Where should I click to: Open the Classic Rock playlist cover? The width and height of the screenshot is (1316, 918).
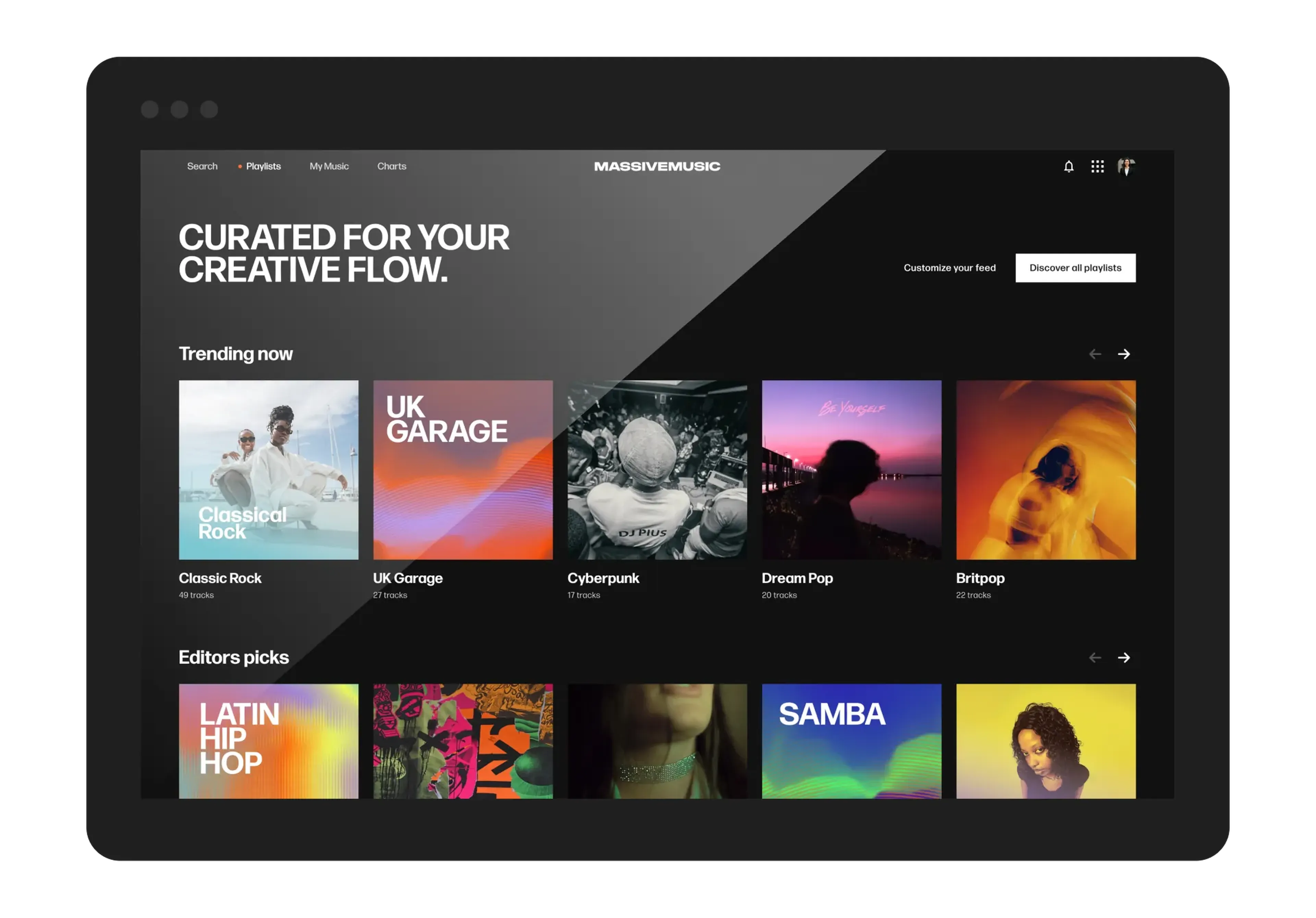click(268, 470)
